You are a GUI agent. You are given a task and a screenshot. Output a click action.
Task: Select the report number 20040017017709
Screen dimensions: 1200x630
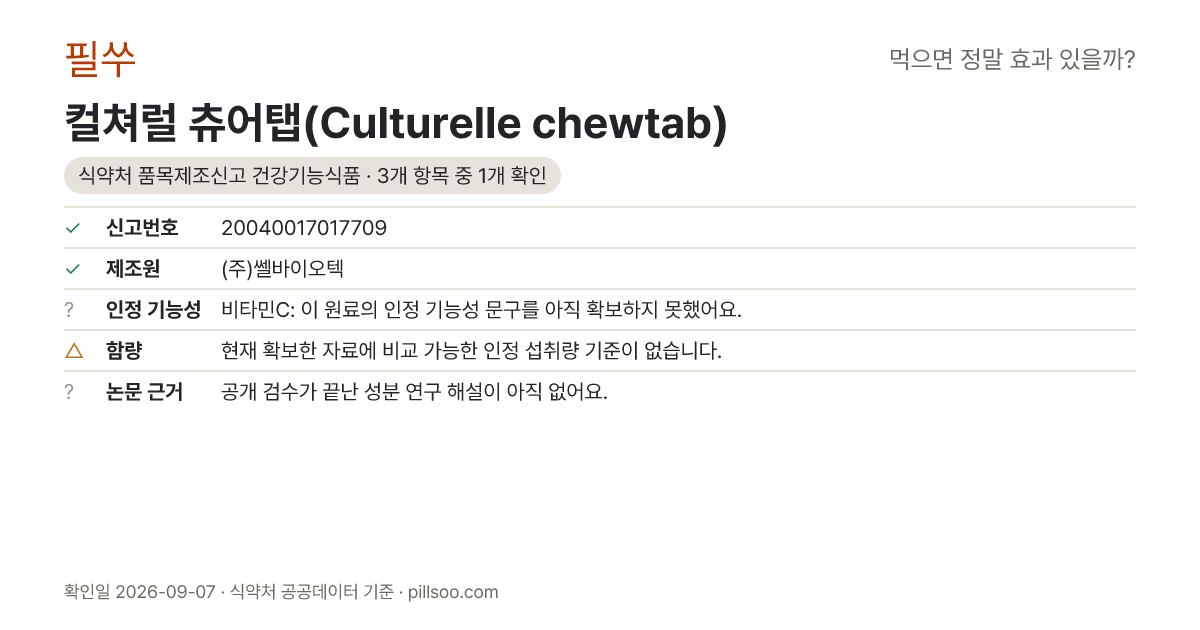click(x=304, y=228)
